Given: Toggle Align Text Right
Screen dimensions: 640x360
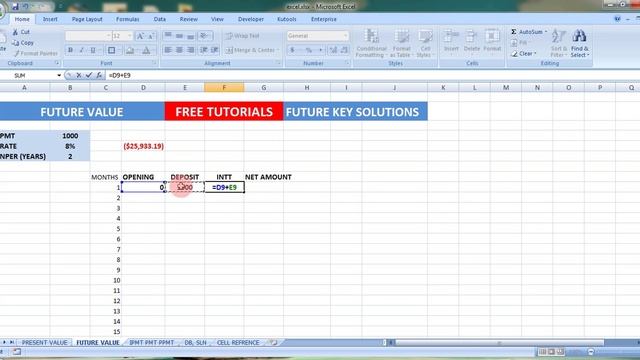Looking at the screenshot, I should coord(191,50).
